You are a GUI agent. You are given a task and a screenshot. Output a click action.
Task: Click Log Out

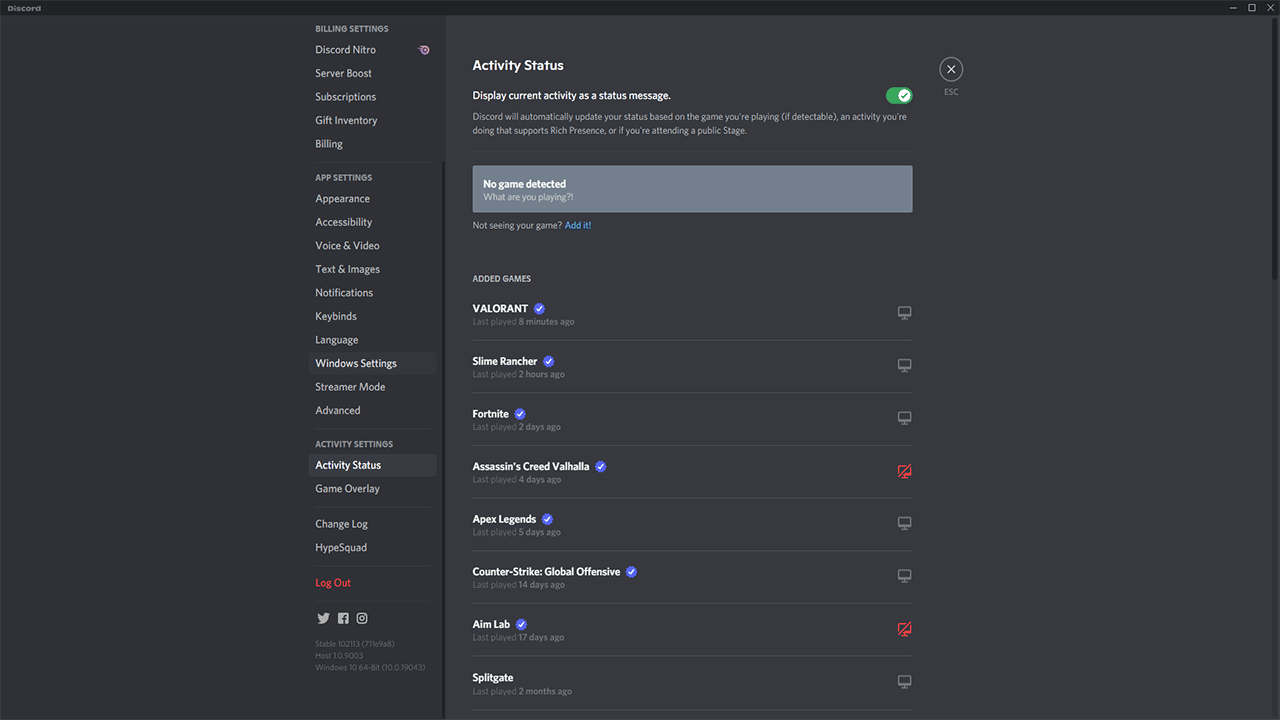pos(372,583)
